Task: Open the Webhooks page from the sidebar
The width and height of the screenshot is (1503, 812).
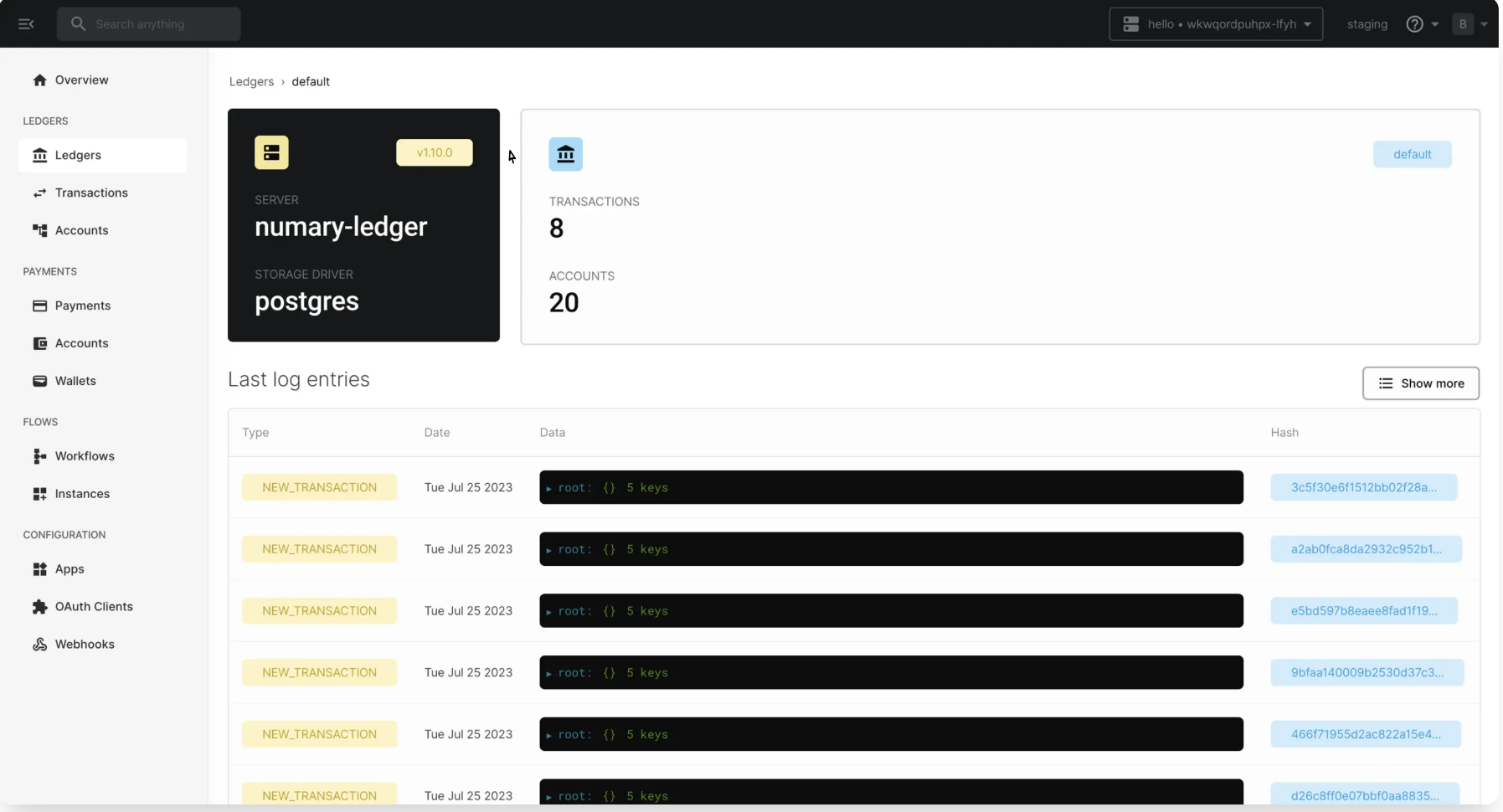Action: 84,644
